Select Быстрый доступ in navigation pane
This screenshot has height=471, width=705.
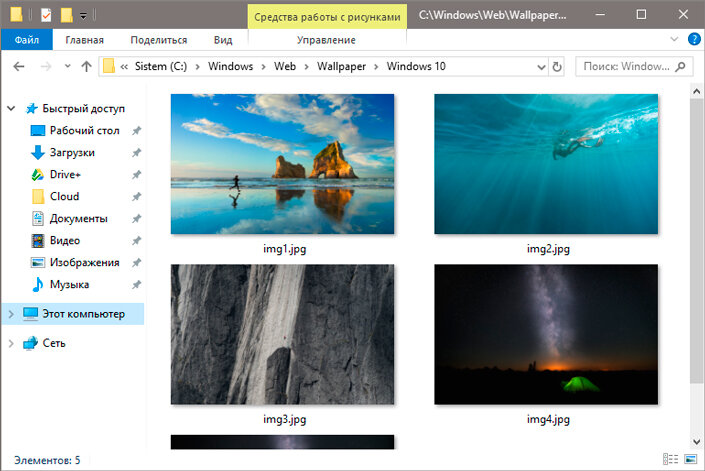pos(83,108)
